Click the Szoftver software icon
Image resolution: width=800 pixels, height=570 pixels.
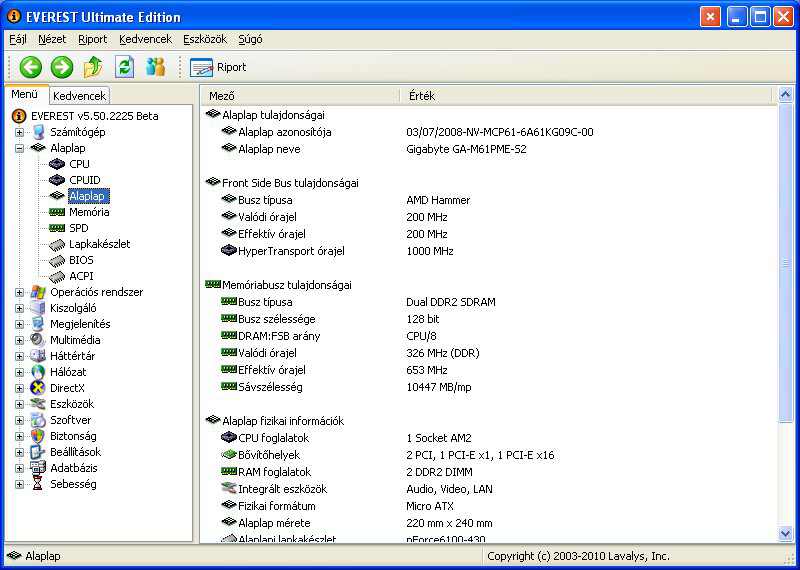[38, 420]
